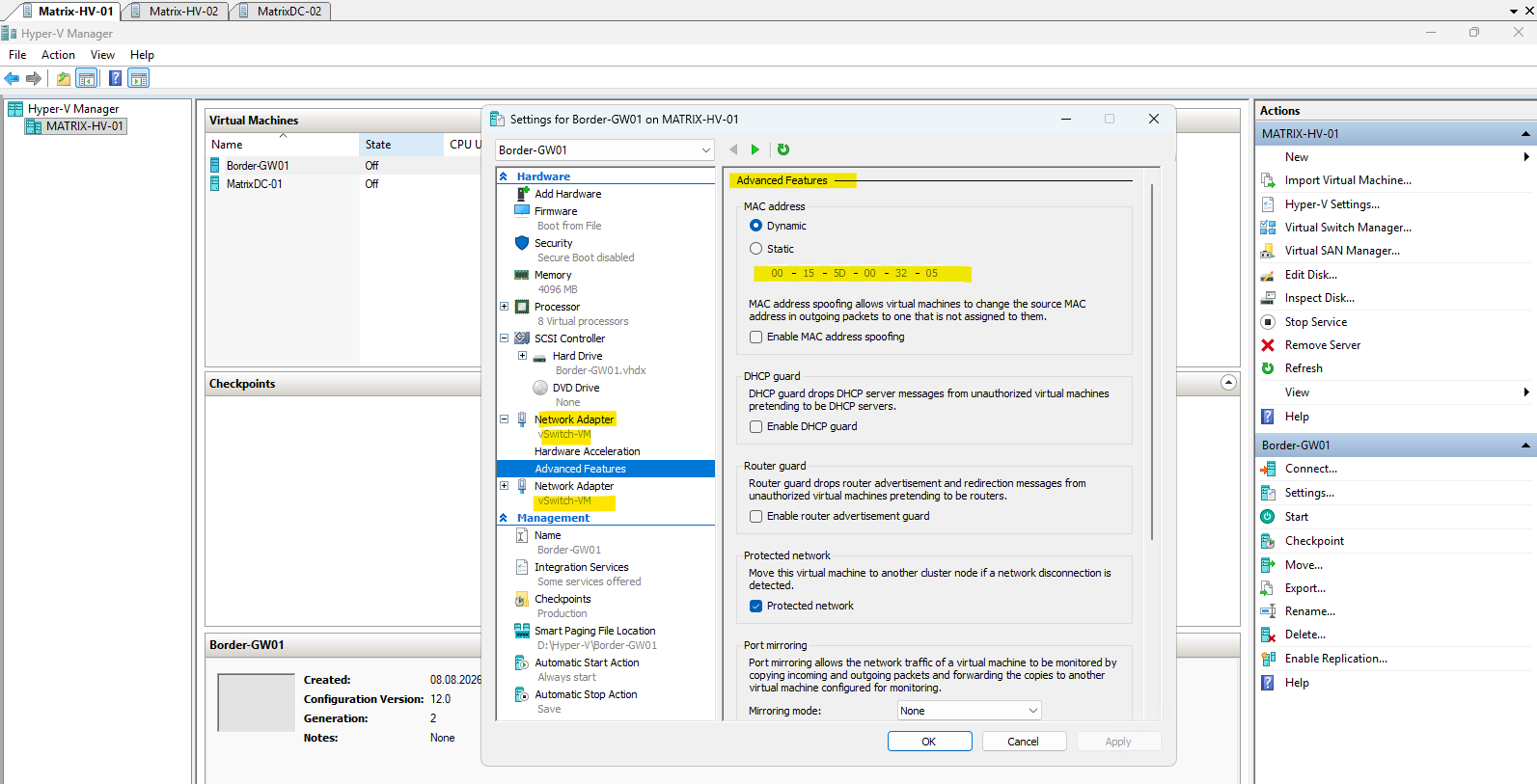
Task: Click Enable Replication action
Action: coord(1336,659)
